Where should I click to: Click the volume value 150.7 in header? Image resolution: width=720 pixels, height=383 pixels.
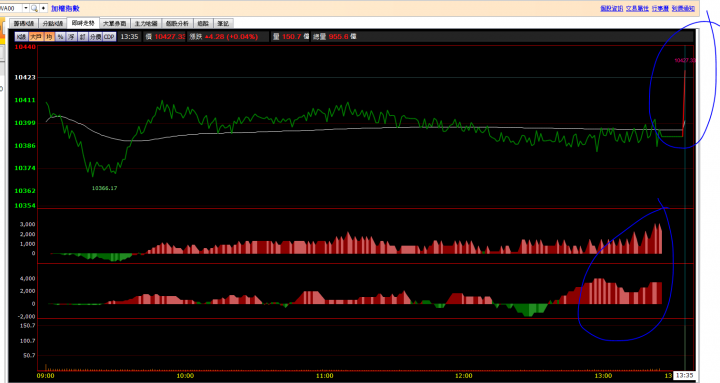pos(292,37)
